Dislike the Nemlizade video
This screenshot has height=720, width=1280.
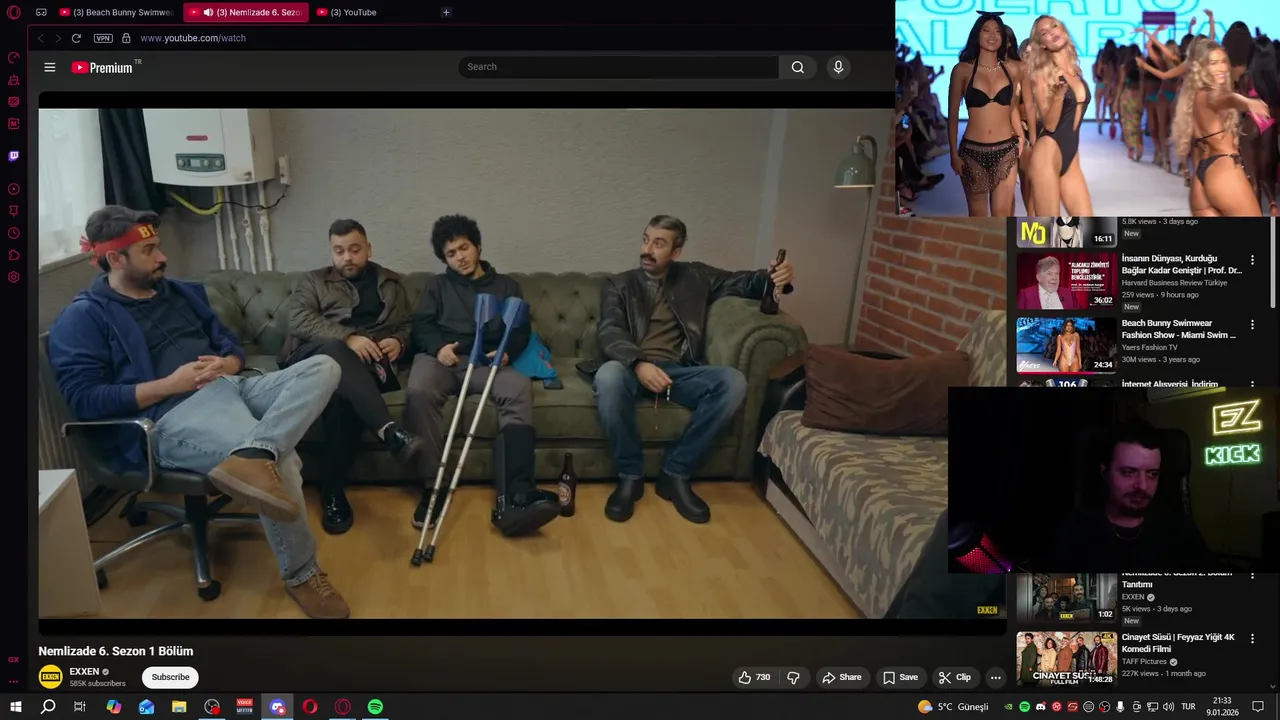pyautogui.click(x=793, y=677)
